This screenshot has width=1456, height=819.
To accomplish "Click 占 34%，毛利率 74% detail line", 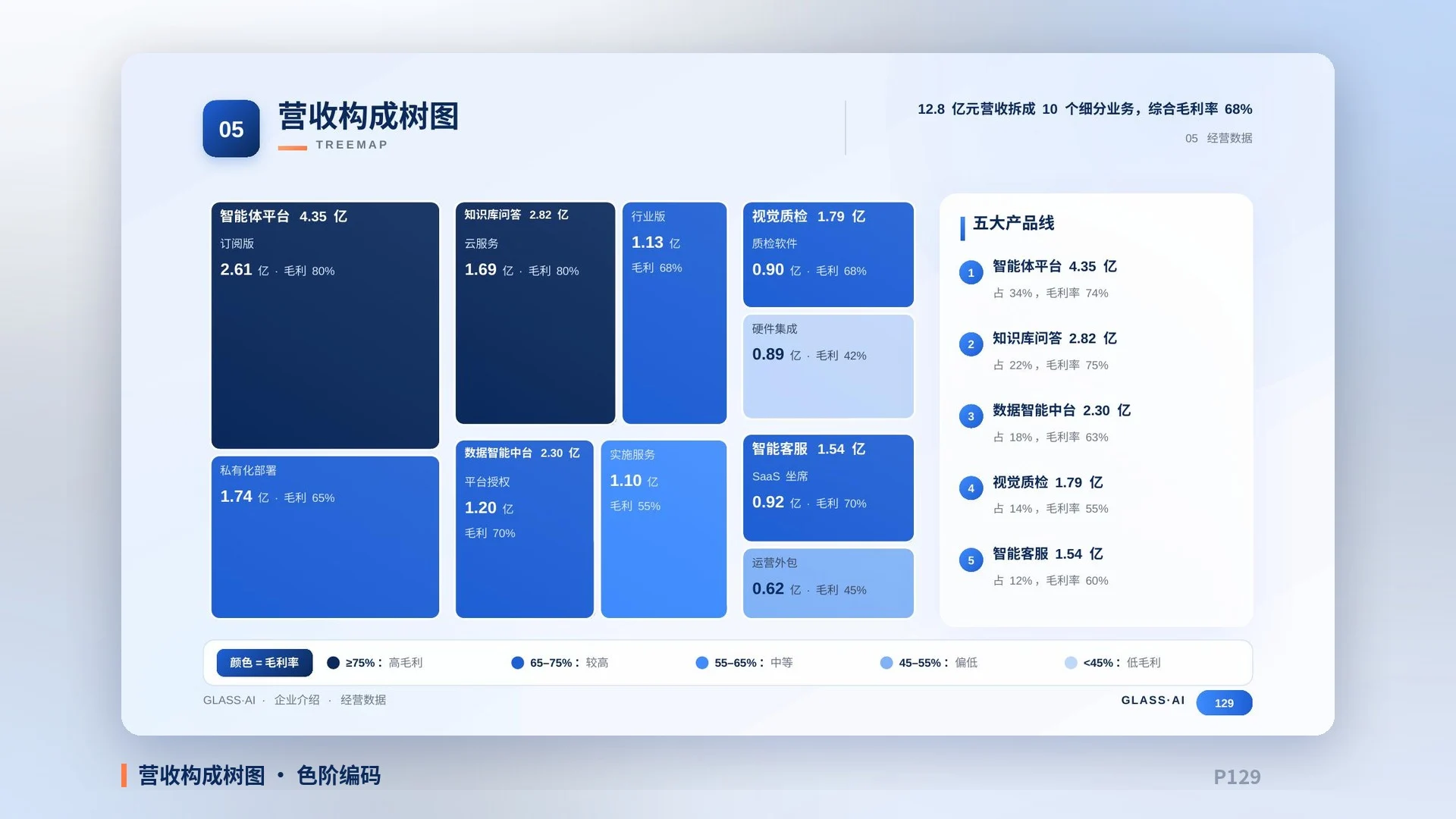I will (1050, 293).
